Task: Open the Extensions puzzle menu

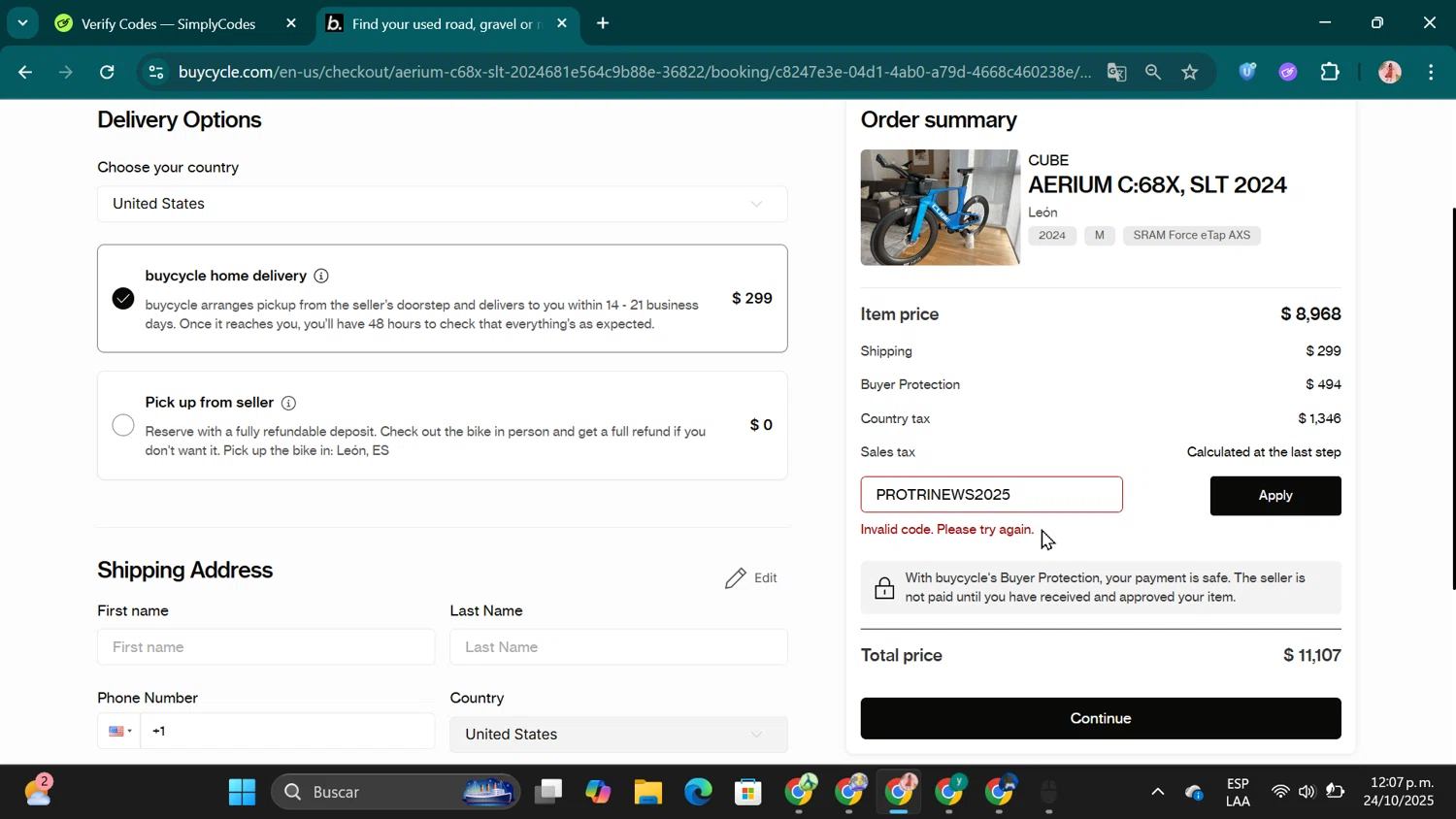Action: (1330, 72)
